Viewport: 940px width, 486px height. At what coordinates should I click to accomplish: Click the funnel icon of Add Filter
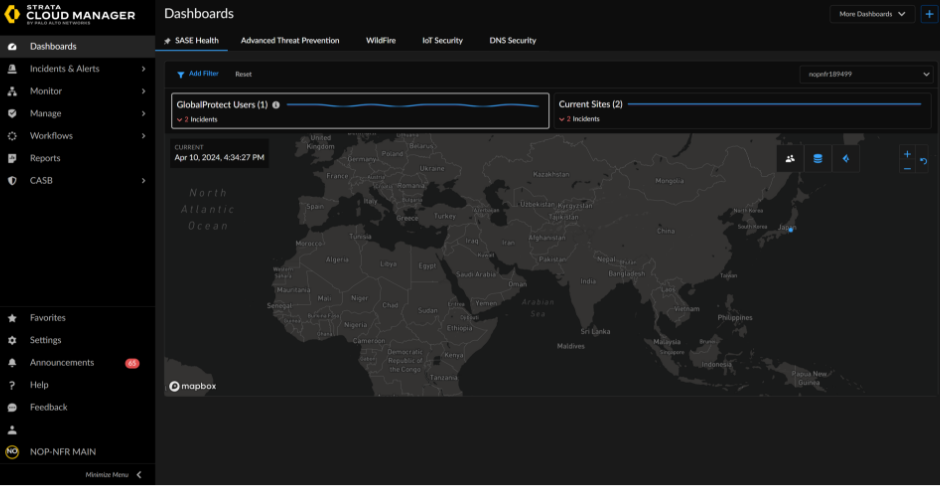pos(180,74)
